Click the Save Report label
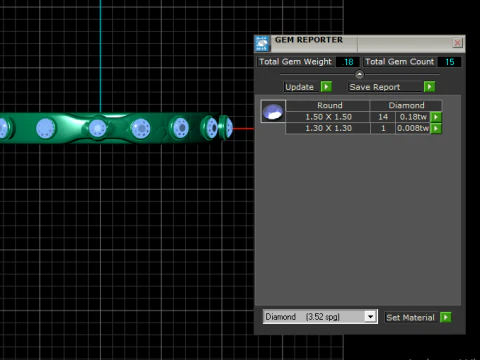 pos(375,87)
